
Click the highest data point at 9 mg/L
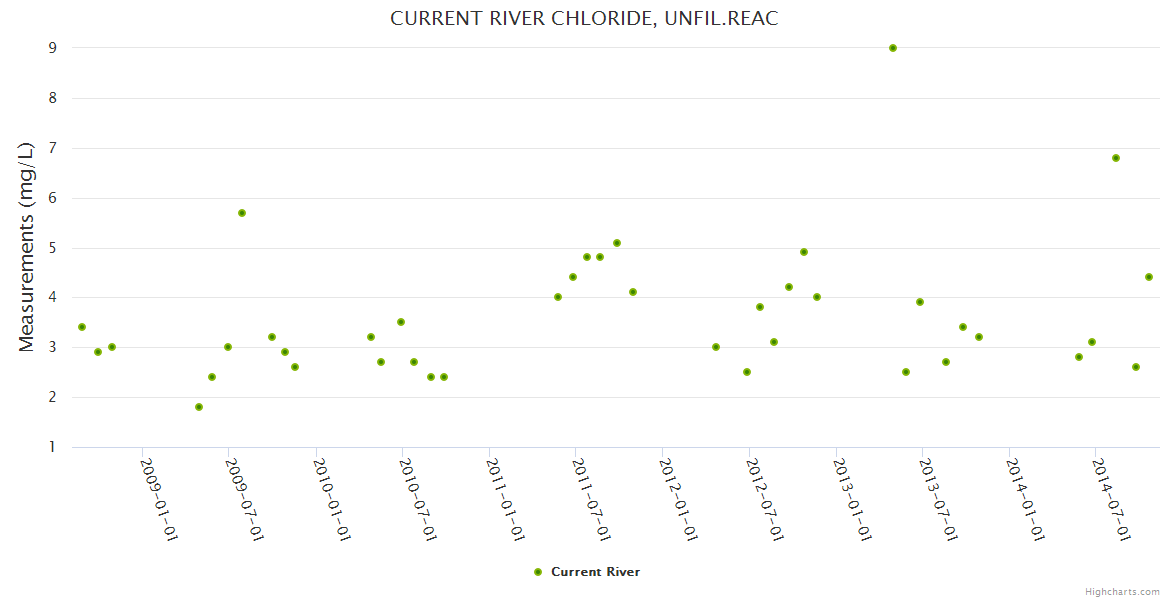click(893, 48)
